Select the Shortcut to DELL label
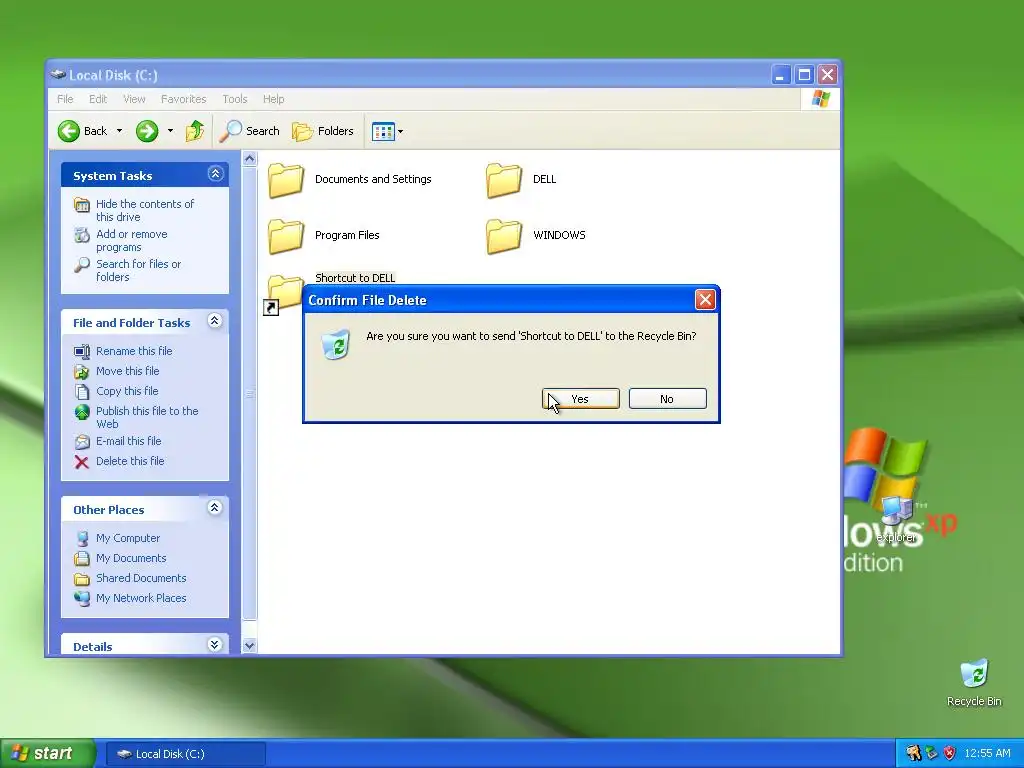Image resolution: width=1024 pixels, height=768 pixels. pyautogui.click(x=355, y=278)
